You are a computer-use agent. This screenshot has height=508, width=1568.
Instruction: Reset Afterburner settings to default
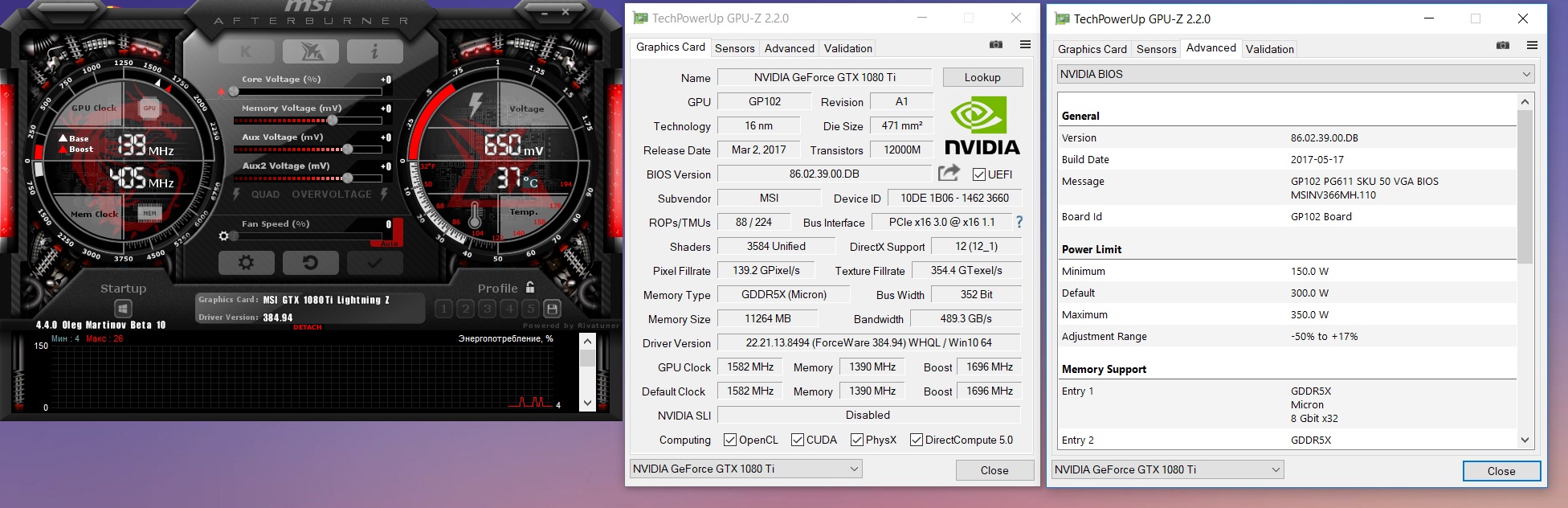click(311, 262)
